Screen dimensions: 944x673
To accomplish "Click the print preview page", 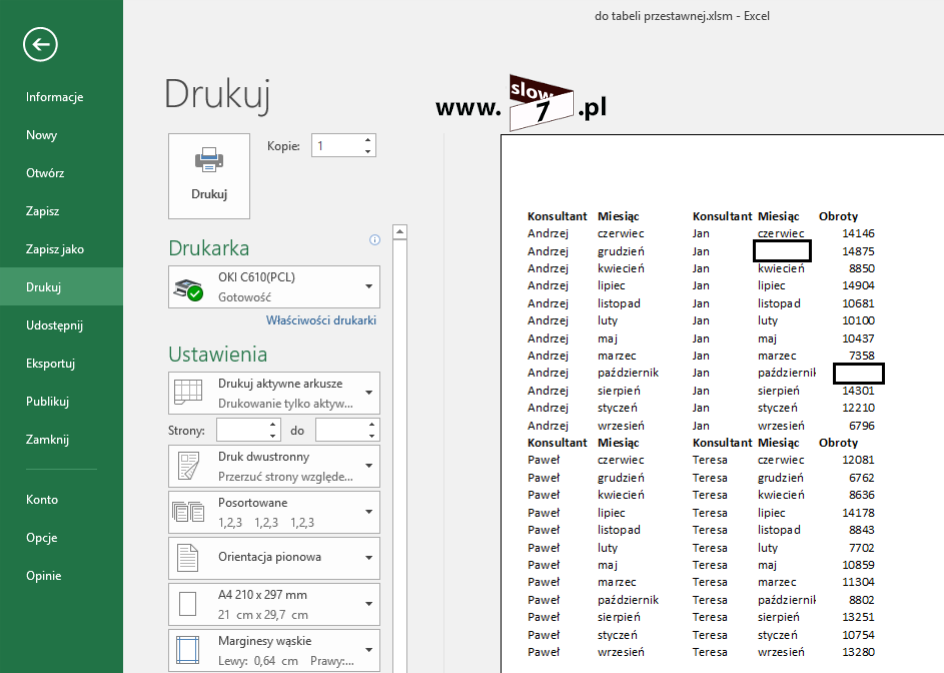I will pyautogui.click(x=722, y=403).
